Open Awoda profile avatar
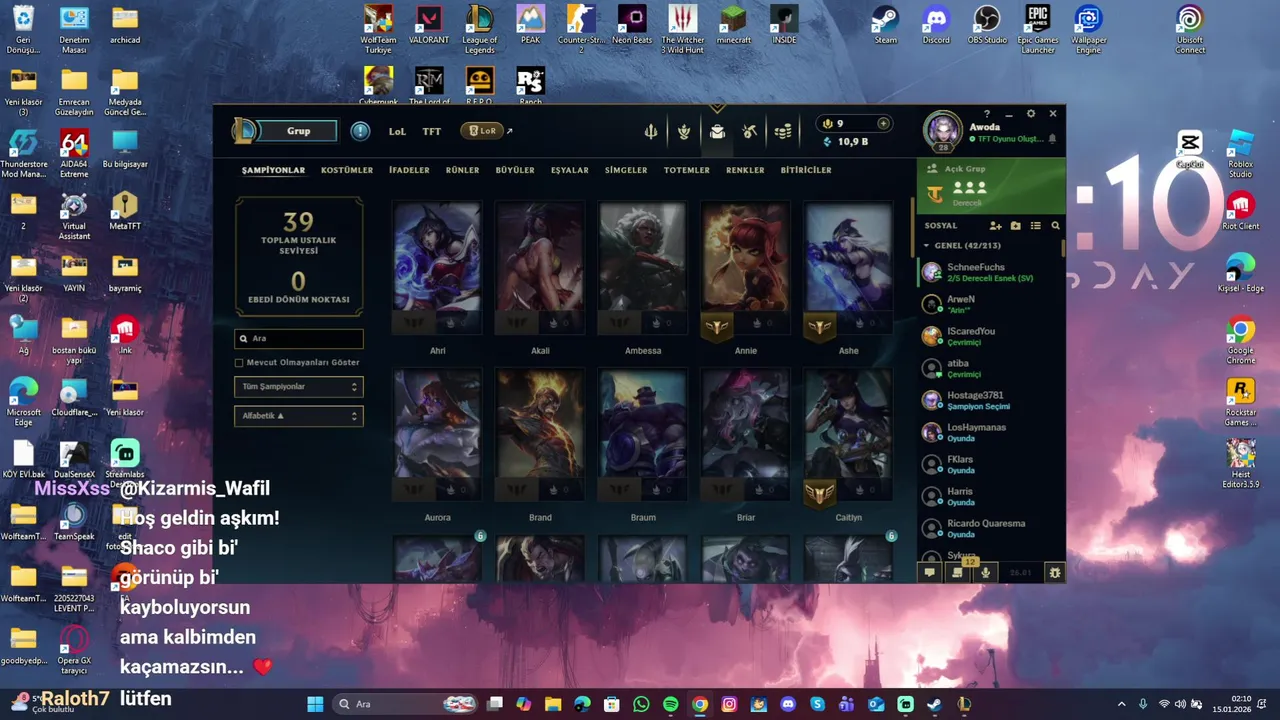Screen dimensions: 1280x720 (x=942, y=131)
